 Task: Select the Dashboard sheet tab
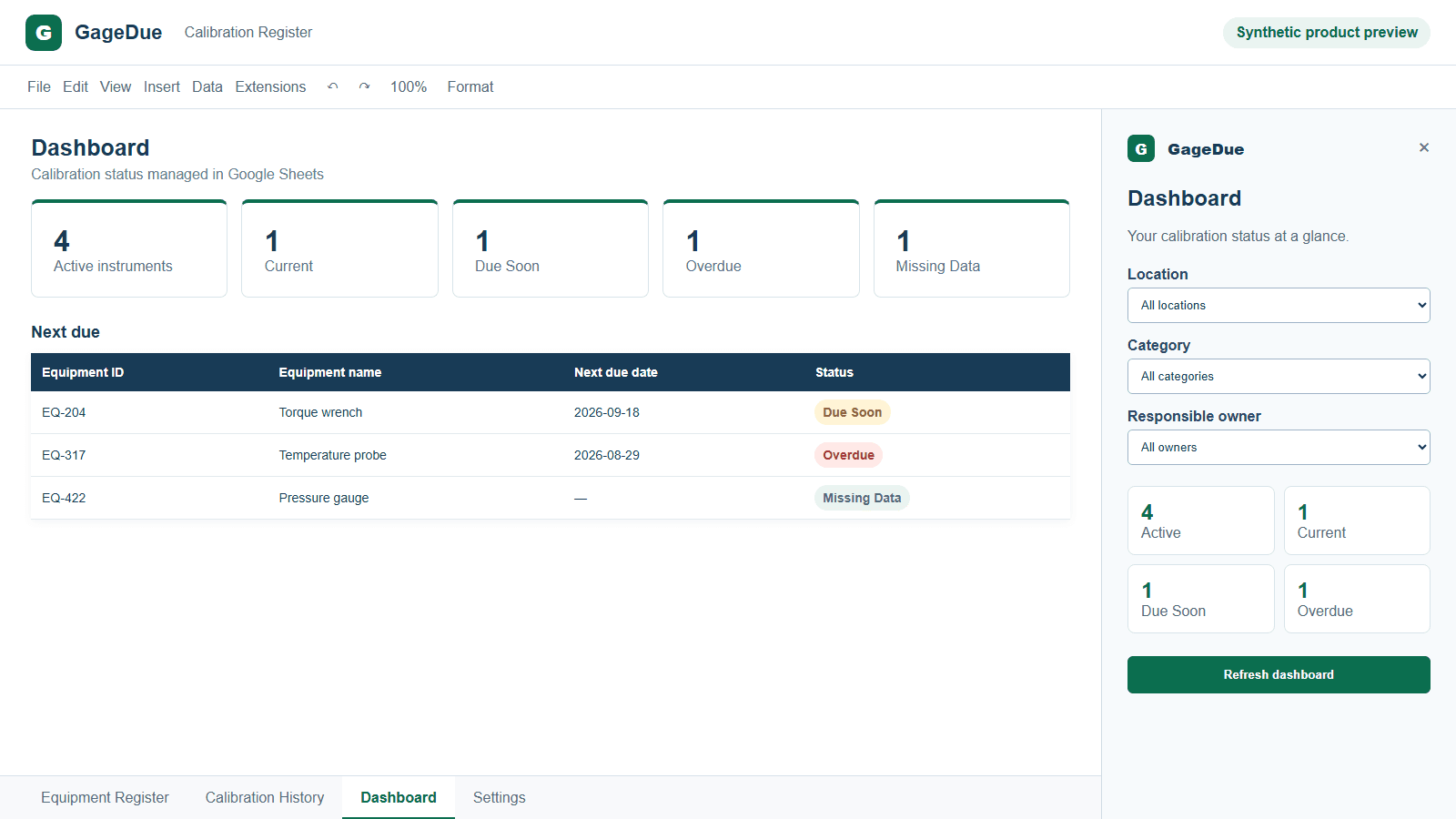399,797
